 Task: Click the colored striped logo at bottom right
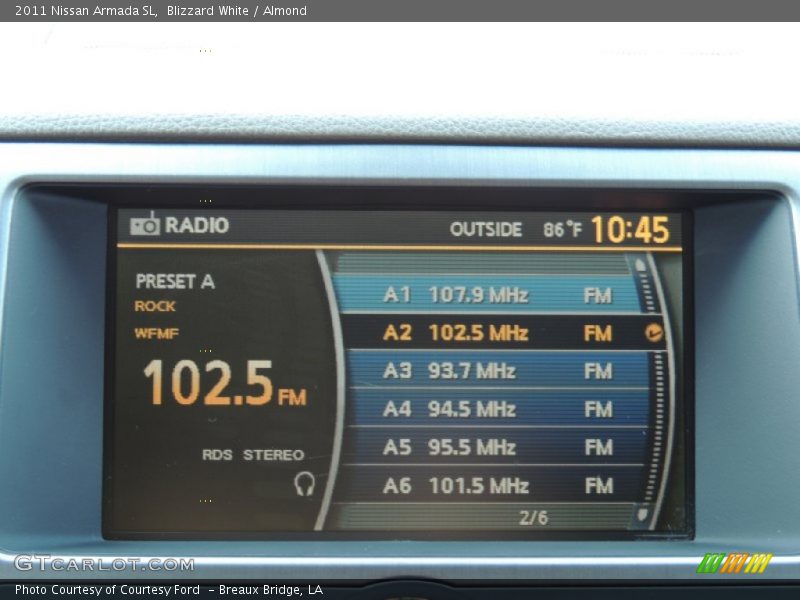(x=734, y=563)
